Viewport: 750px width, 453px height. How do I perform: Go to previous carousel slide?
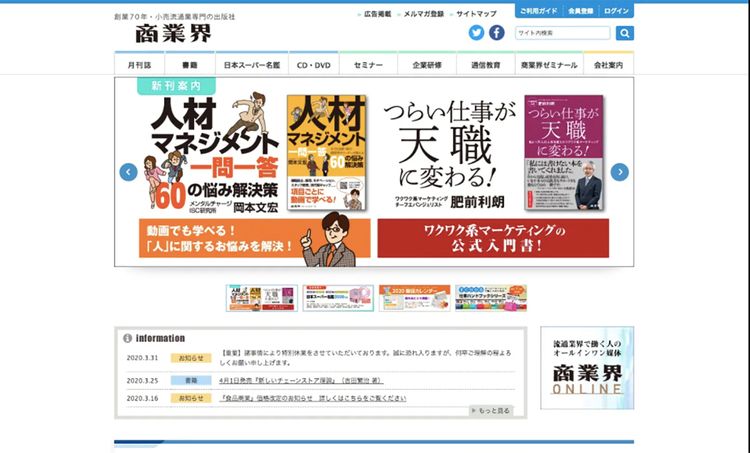[128, 172]
